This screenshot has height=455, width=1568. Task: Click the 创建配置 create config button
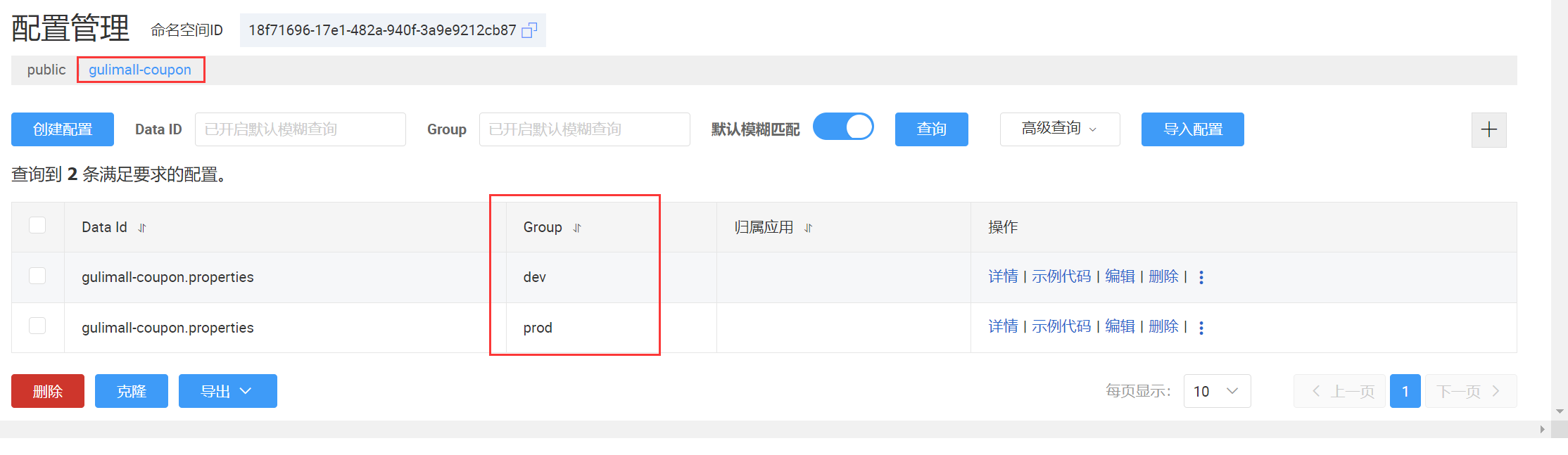point(63,129)
